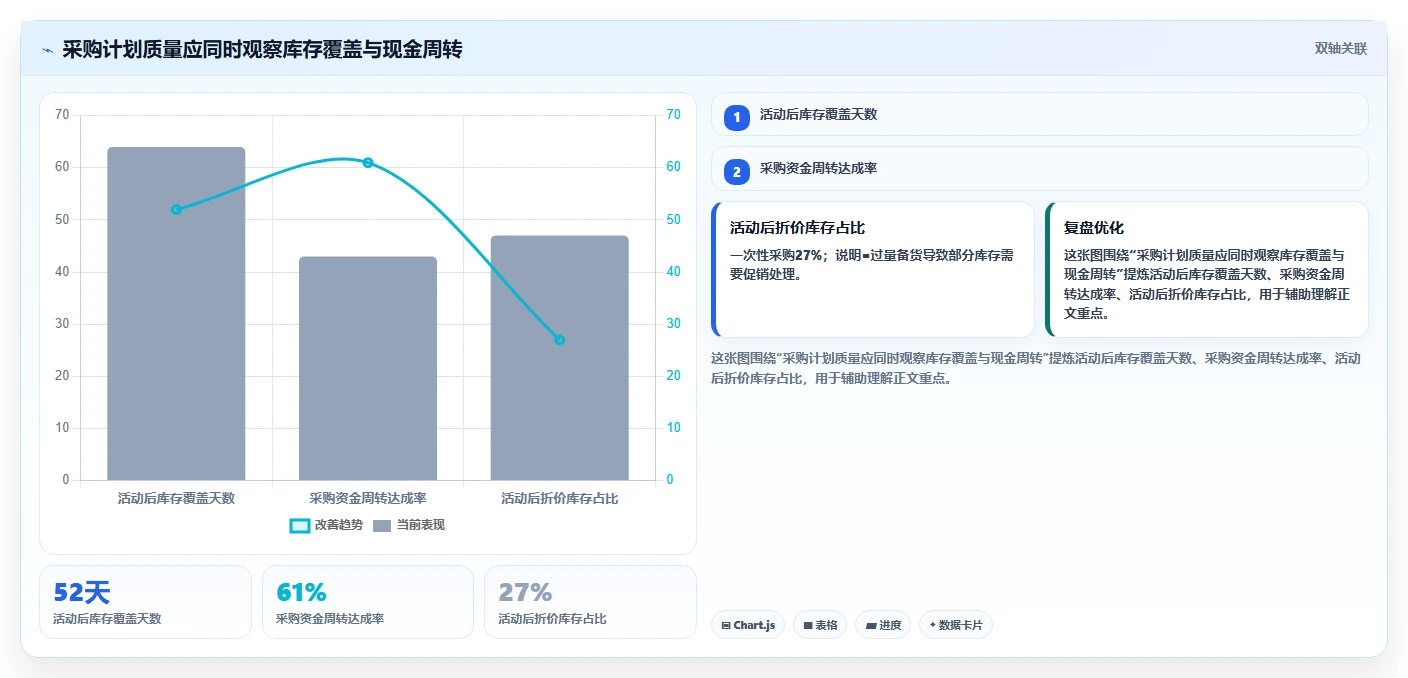
Task: Open the 复盘优化 info card
Action: (1207, 270)
